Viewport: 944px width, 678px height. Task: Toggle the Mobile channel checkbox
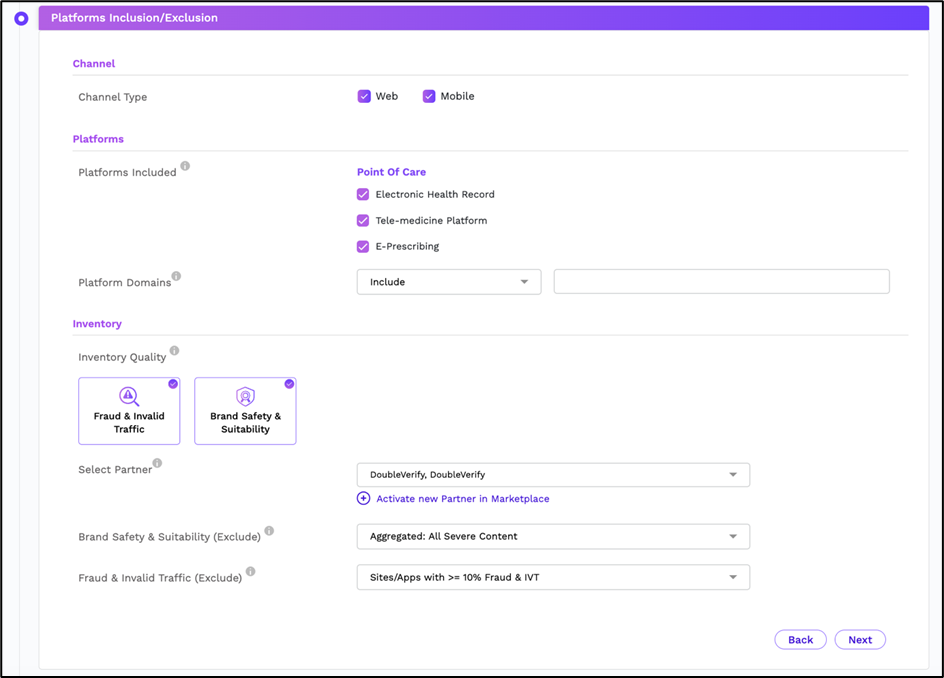tap(430, 96)
